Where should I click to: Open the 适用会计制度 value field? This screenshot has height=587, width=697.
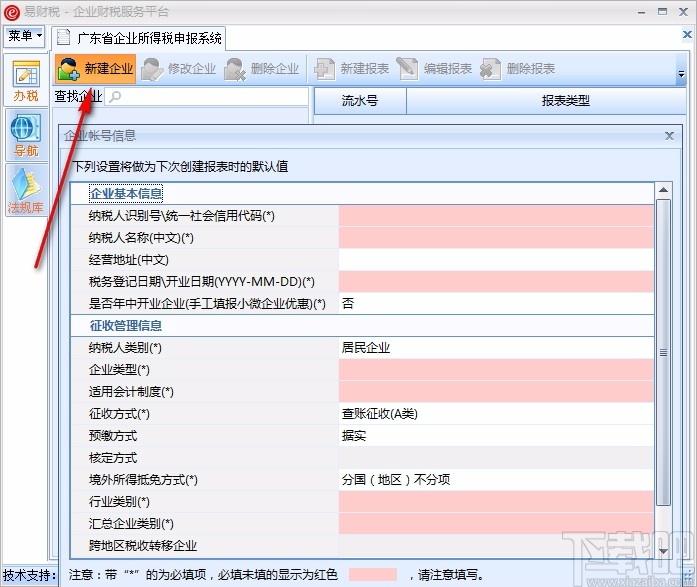496,391
